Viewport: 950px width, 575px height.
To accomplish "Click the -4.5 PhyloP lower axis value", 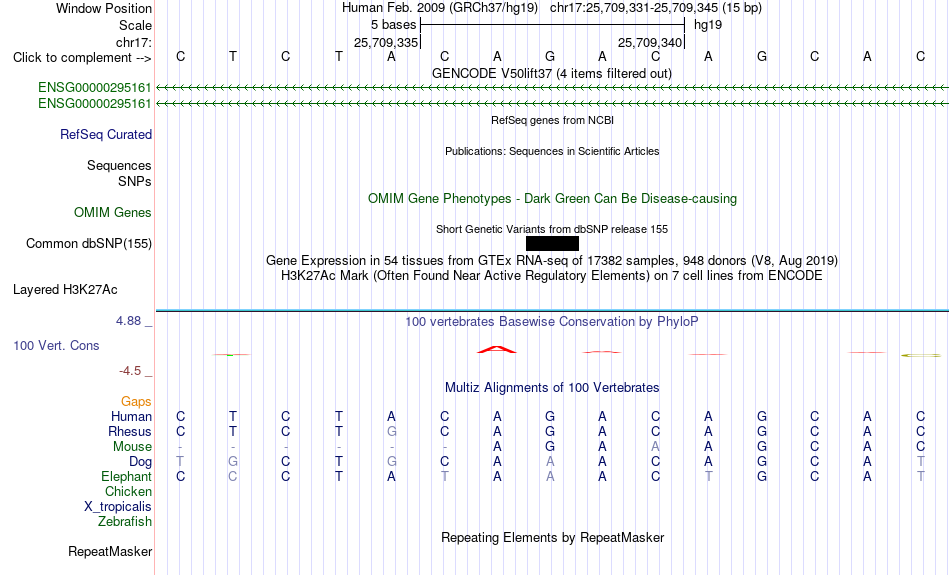I will [130, 370].
